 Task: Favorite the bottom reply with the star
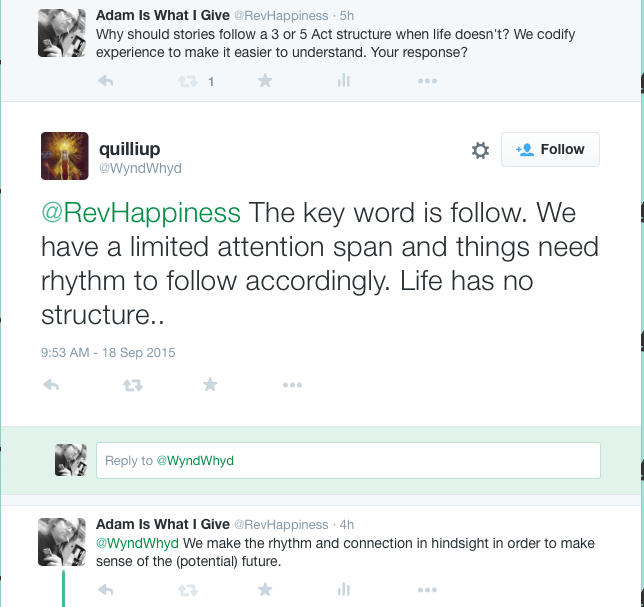tap(265, 590)
